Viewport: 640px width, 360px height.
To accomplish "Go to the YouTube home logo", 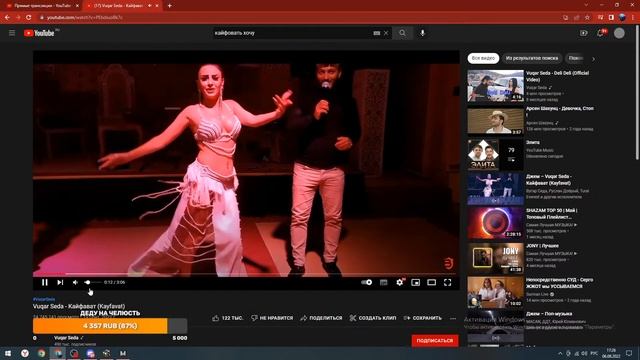I will [40, 33].
